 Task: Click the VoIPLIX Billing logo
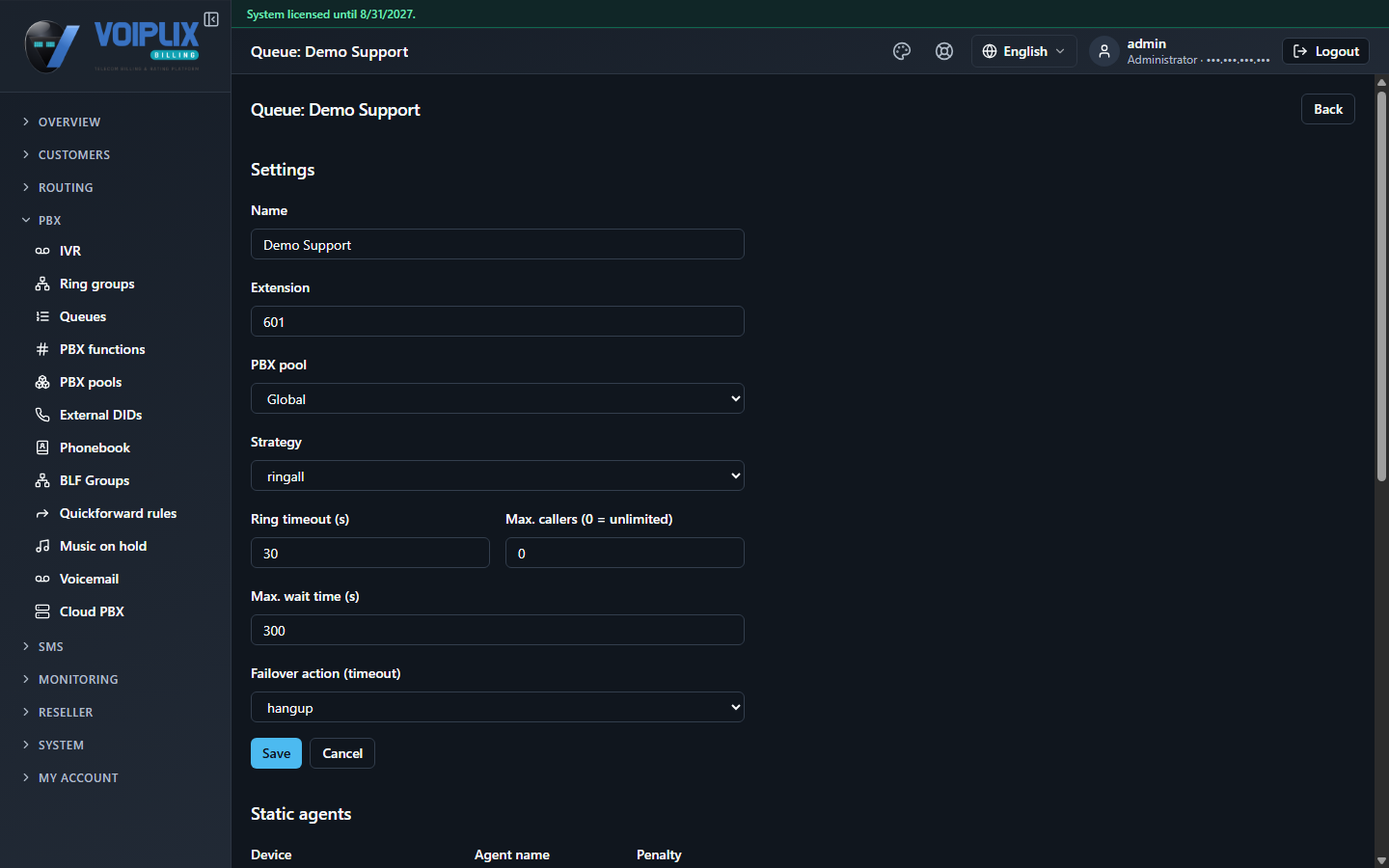click(x=113, y=46)
